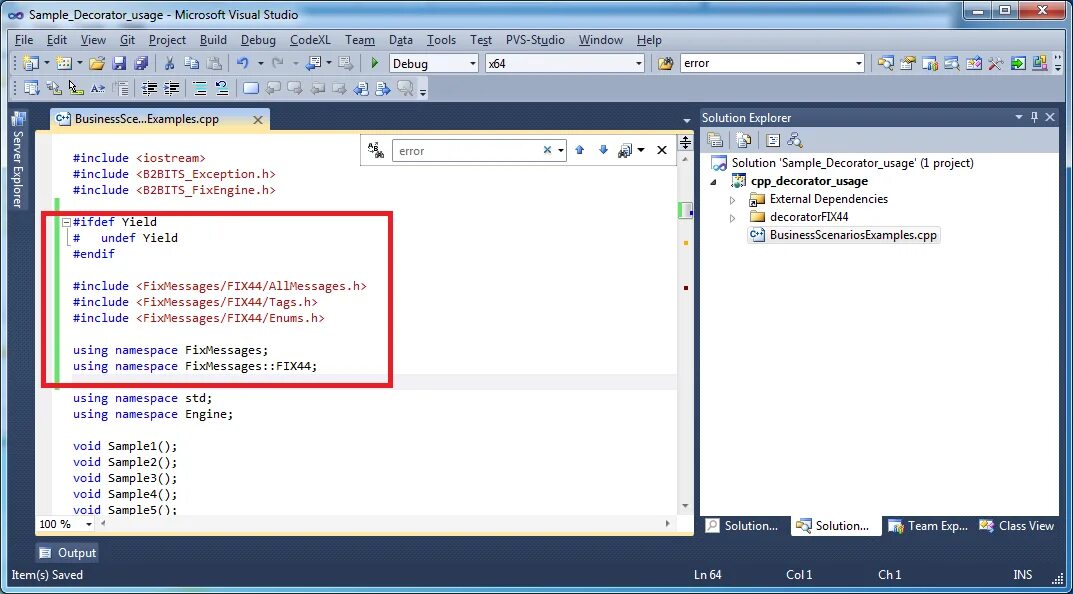Viewport: 1073px width, 594px height.
Task: Click the Add New Item toolbar icon
Action: click(x=64, y=64)
